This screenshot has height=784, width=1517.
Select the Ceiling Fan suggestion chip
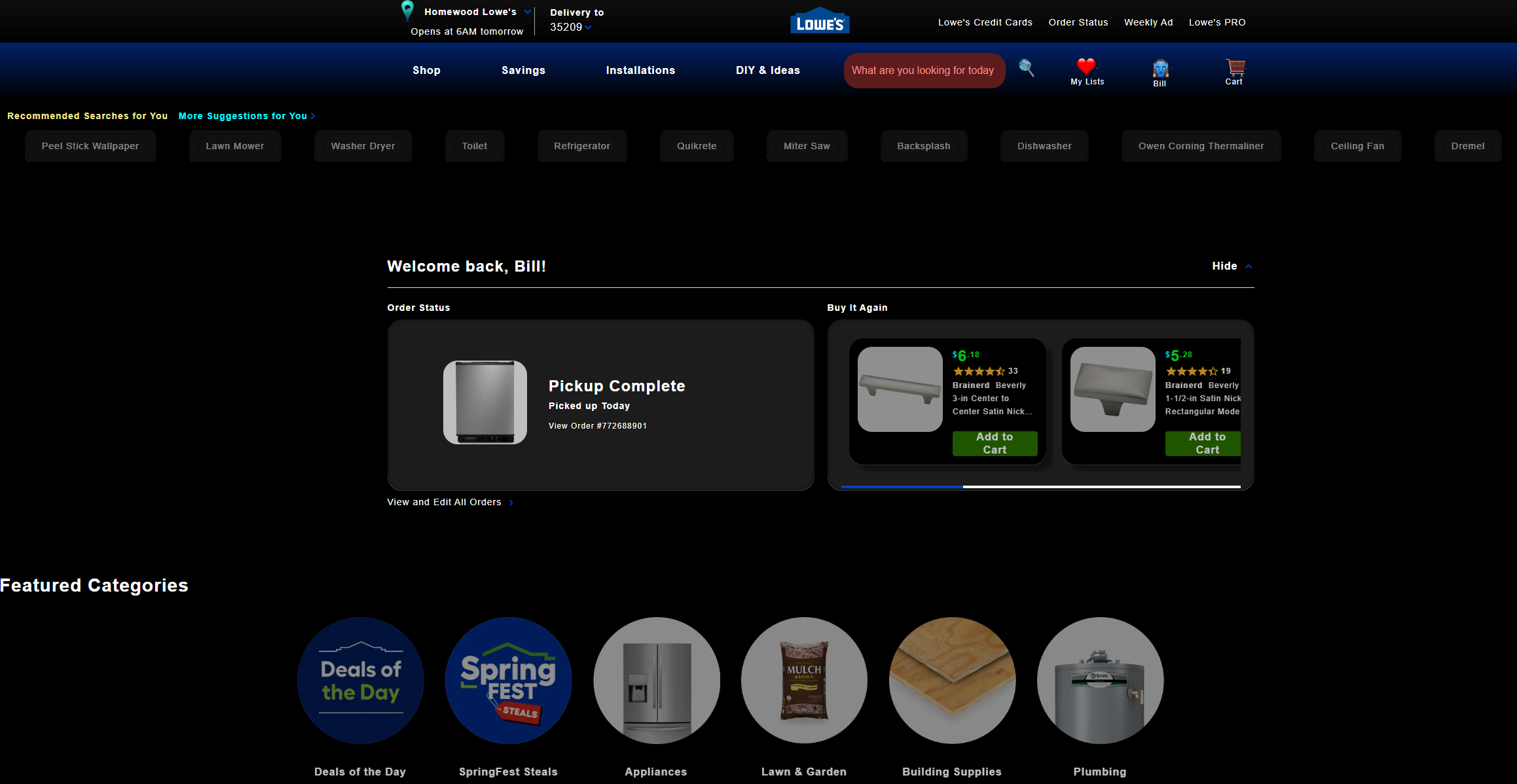coord(1357,146)
